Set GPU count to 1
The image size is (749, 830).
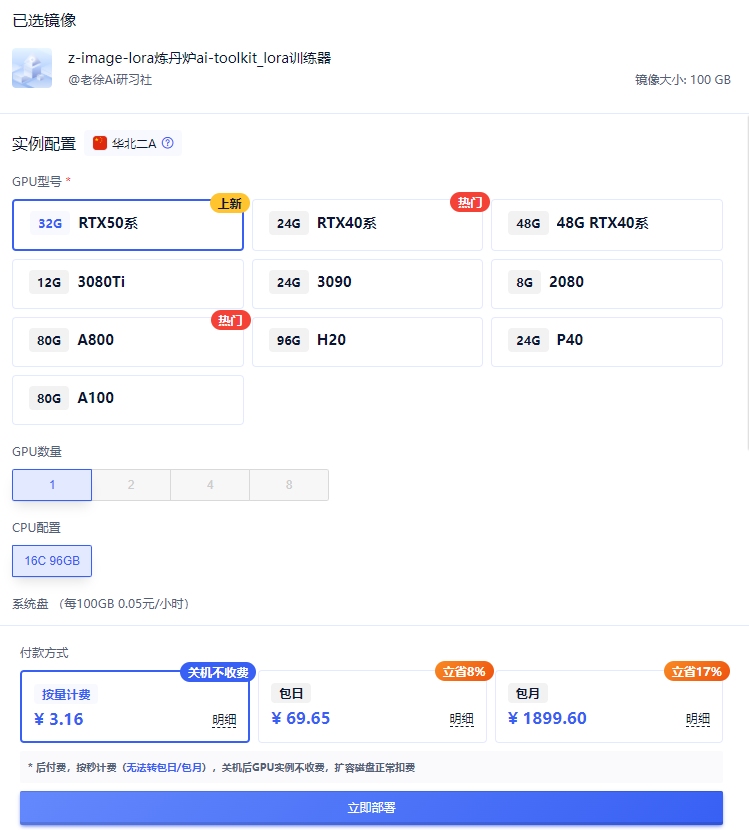[52, 485]
